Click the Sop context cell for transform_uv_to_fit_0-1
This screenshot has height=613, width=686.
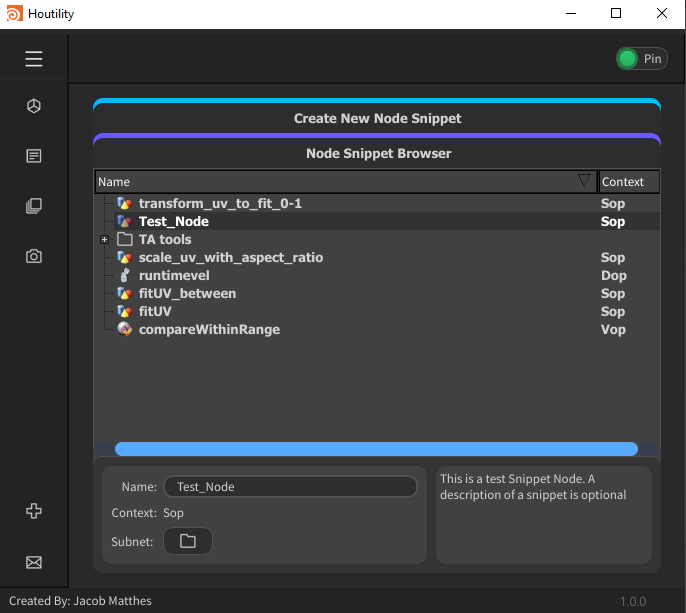(x=612, y=203)
